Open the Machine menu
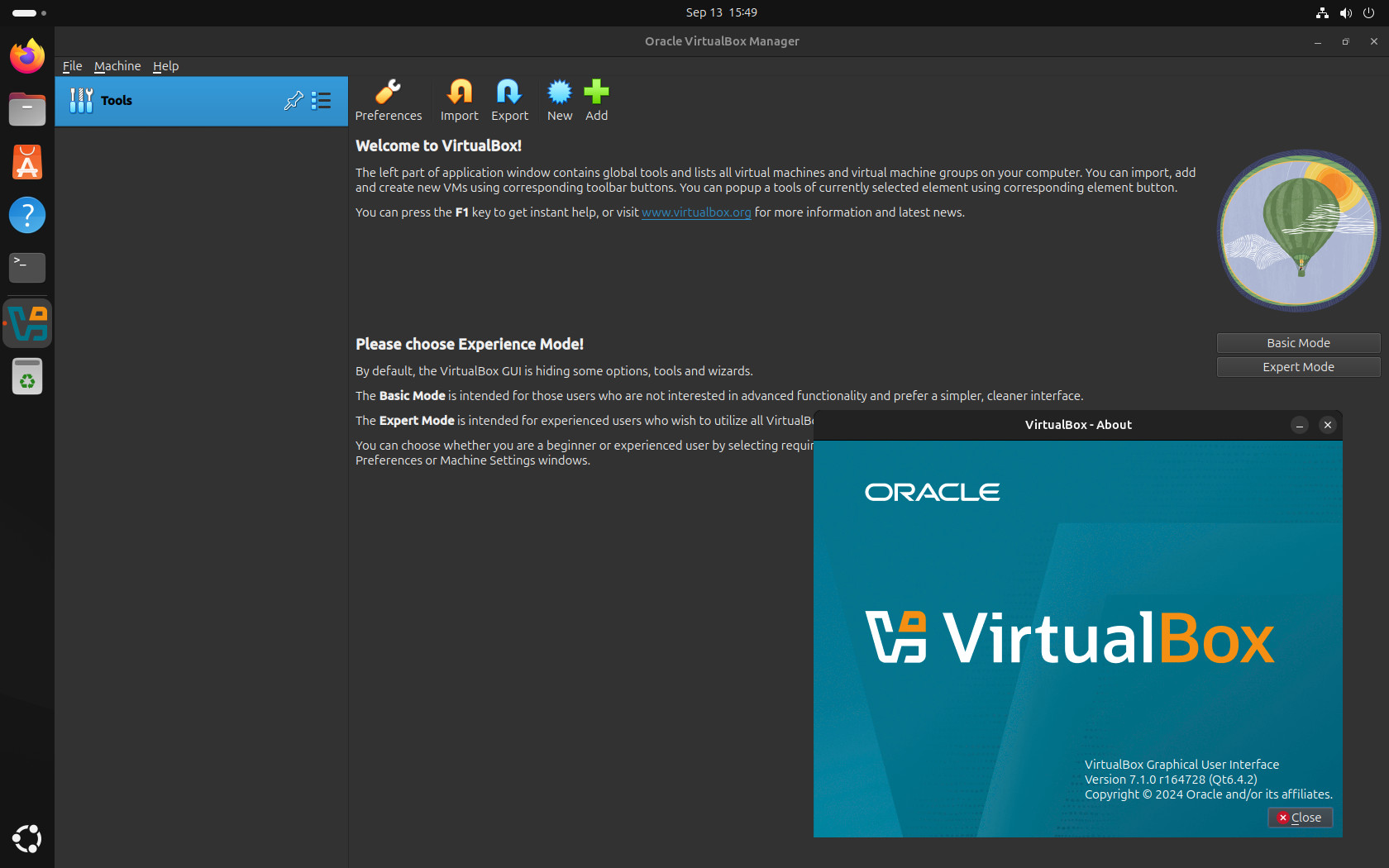The width and height of the screenshot is (1389, 868). pyautogui.click(x=117, y=66)
